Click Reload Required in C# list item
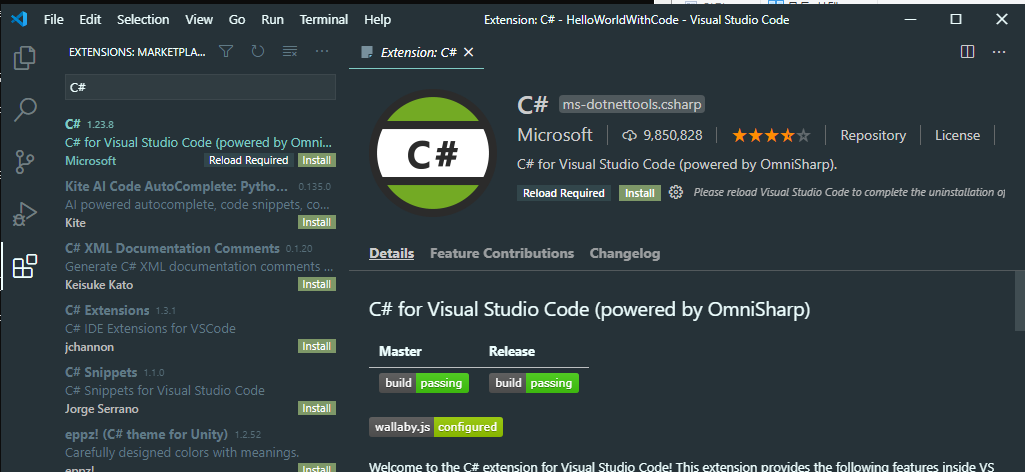1025x472 pixels. click(248, 160)
